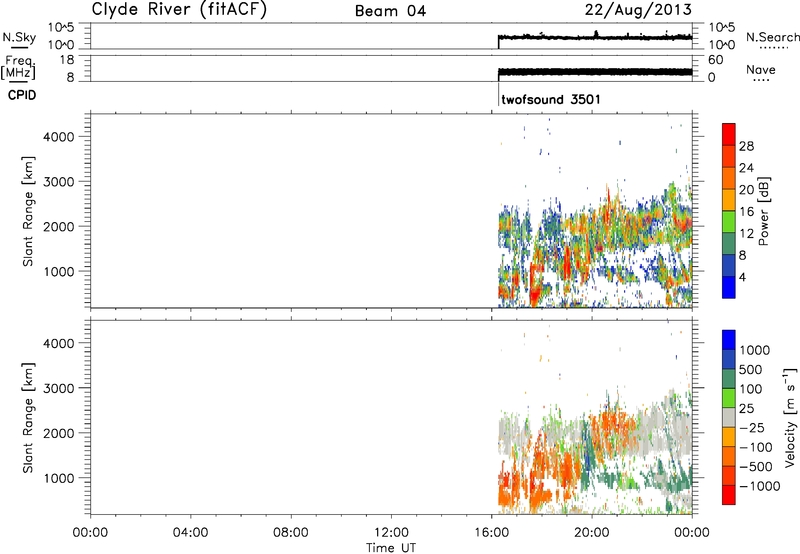Click the "2000" range tick of the power panel
Screen dimensions: 800x554
[59, 226]
